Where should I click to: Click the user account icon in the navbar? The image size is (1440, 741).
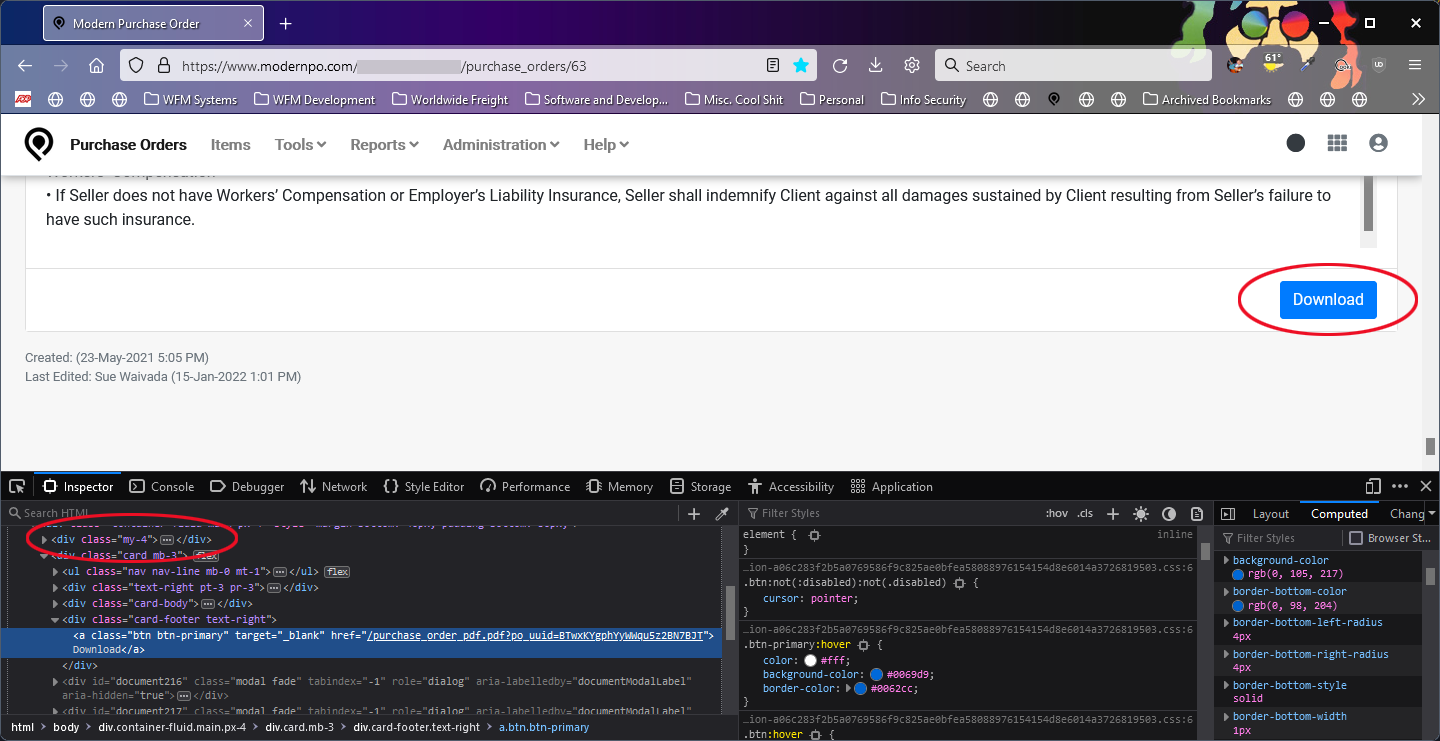pyautogui.click(x=1378, y=143)
